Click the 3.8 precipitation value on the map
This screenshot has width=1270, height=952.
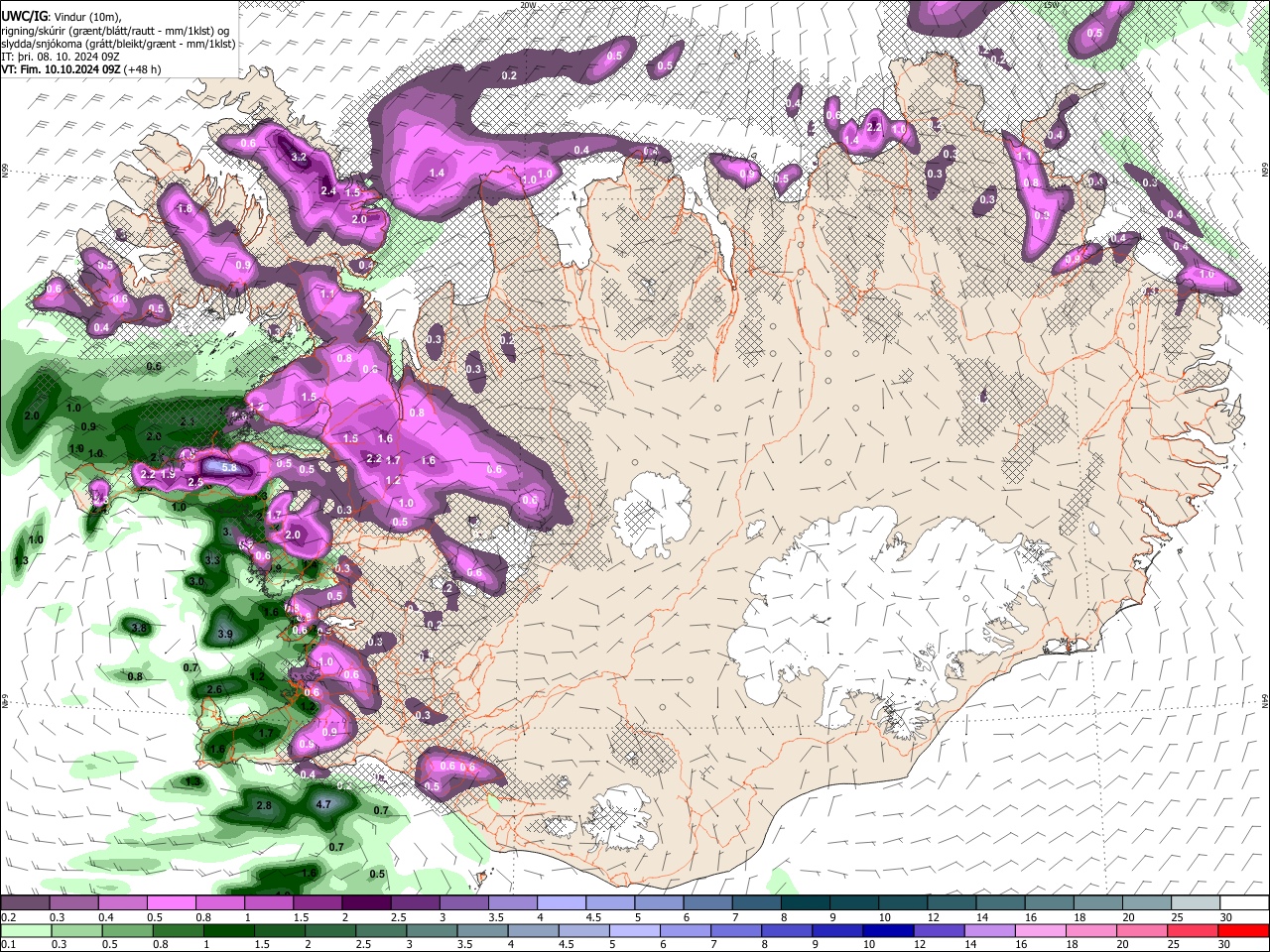(x=140, y=628)
